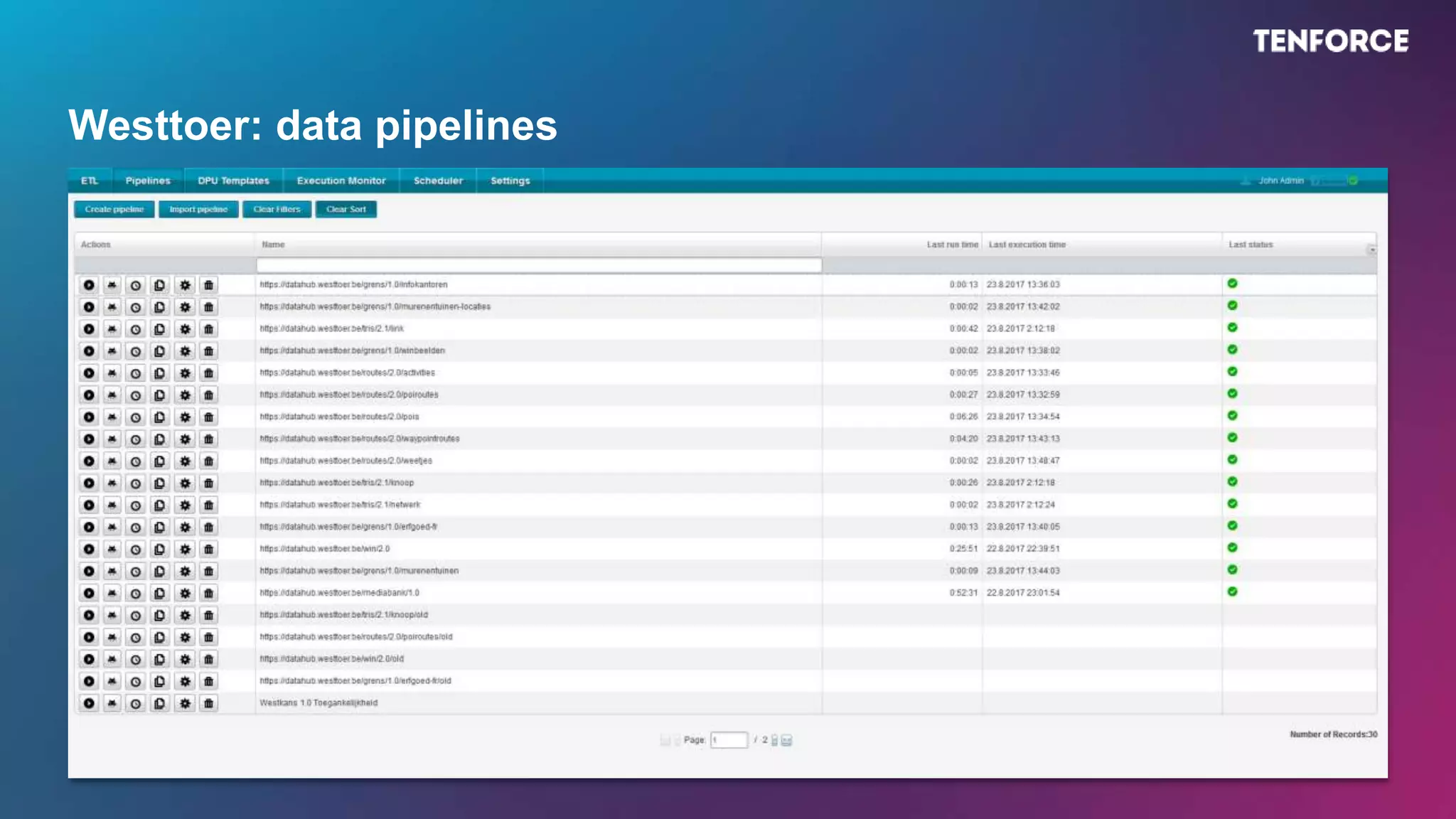Edit the routes/2.0/activities pipeline using gear icon
This screenshot has height=819, width=1456.
point(185,373)
